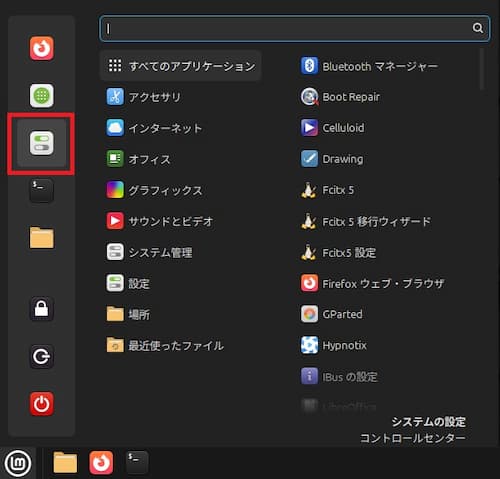Launch Drawing application
Viewport: 500px width, 479px height.
(332, 159)
